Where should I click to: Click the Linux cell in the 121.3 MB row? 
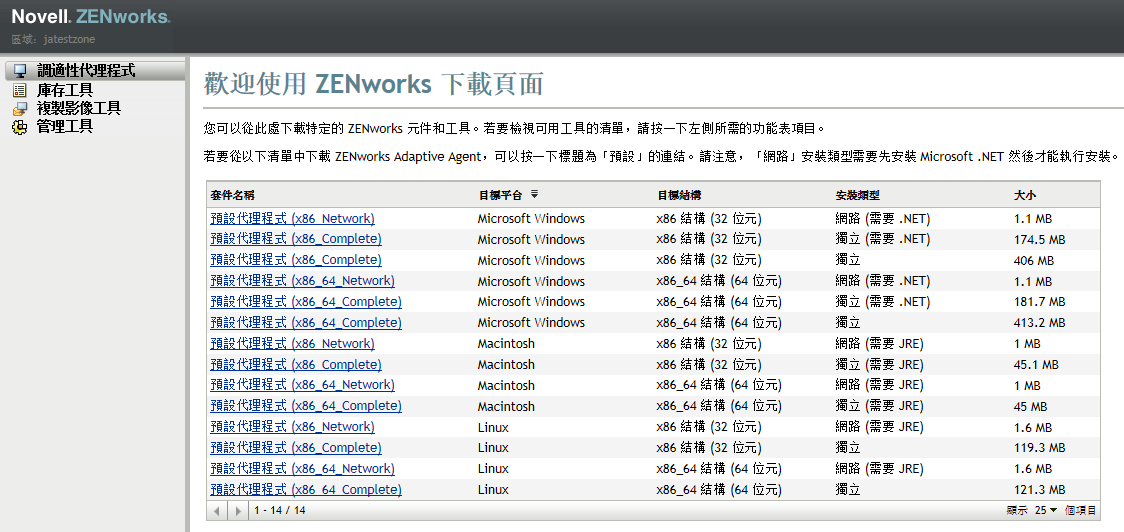pyautogui.click(x=493, y=490)
